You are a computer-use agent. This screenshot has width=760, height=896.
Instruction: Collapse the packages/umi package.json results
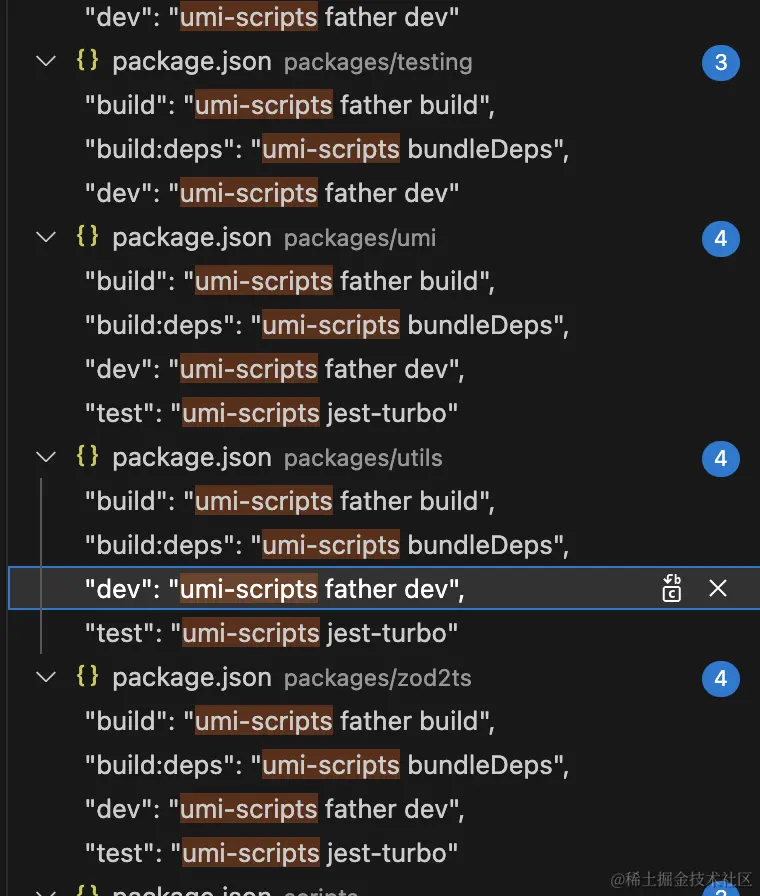pyautogui.click(x=46, y=237)
